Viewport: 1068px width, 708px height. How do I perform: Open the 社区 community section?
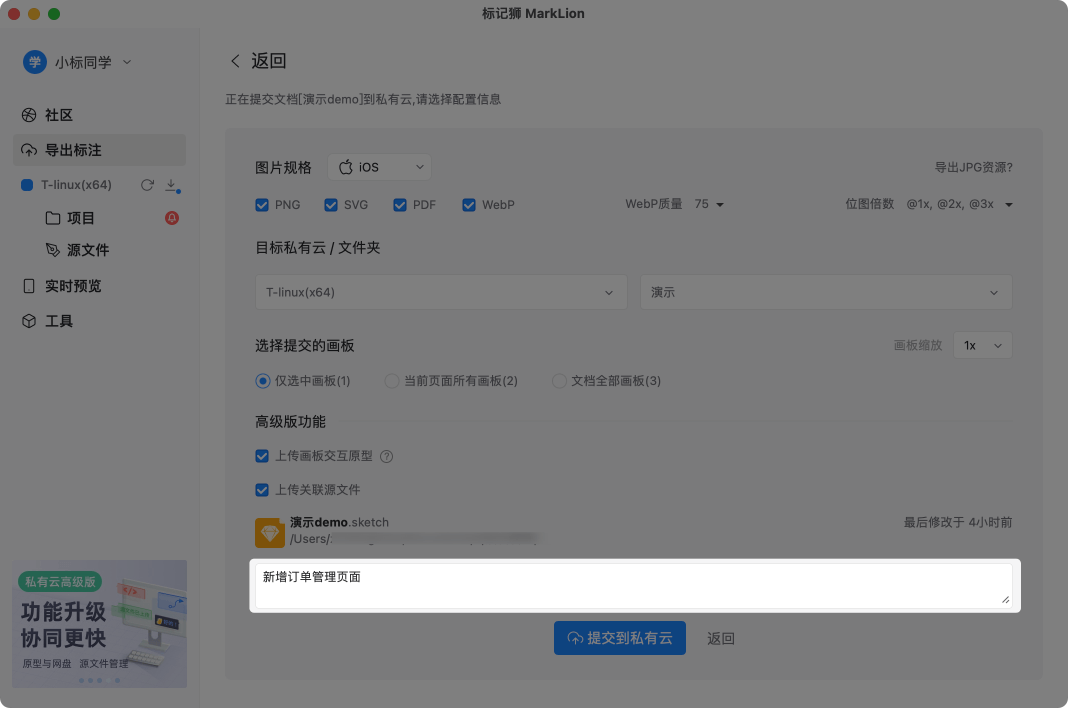coord(58,115)
